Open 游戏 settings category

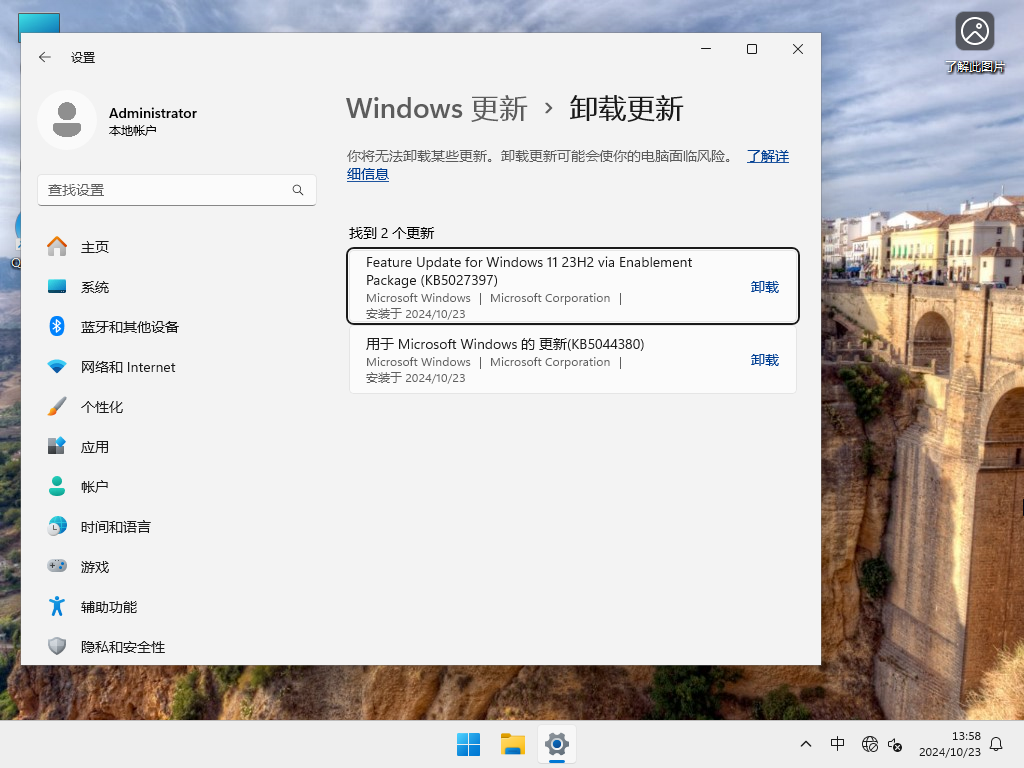pyautogui.click(x=95, y=566)
